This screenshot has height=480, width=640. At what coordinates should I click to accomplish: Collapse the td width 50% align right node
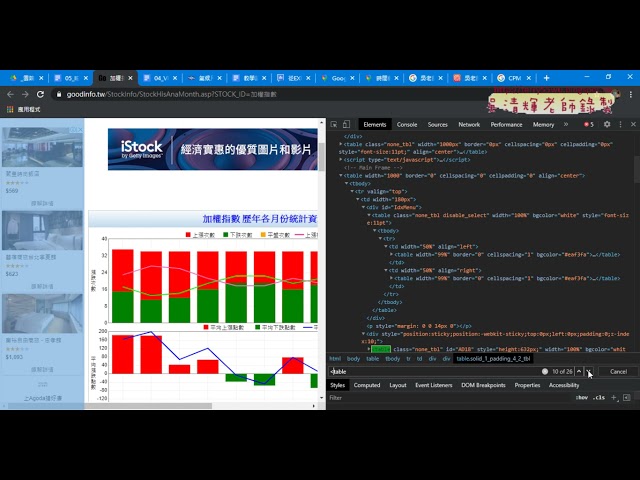coord(386,270)
